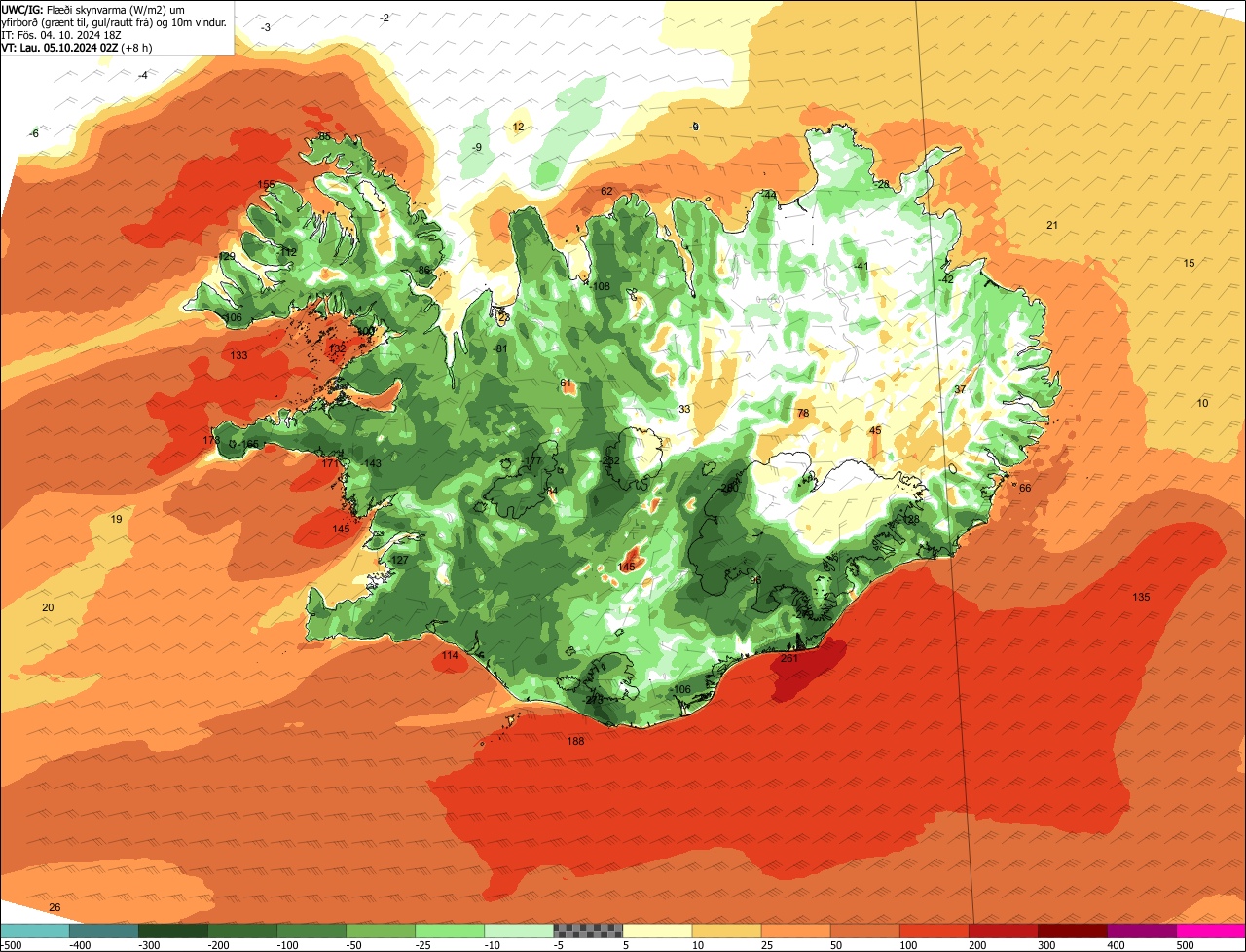Click the '-41' value on the map
Screen dimensions: 1246x952
[860, 267]
